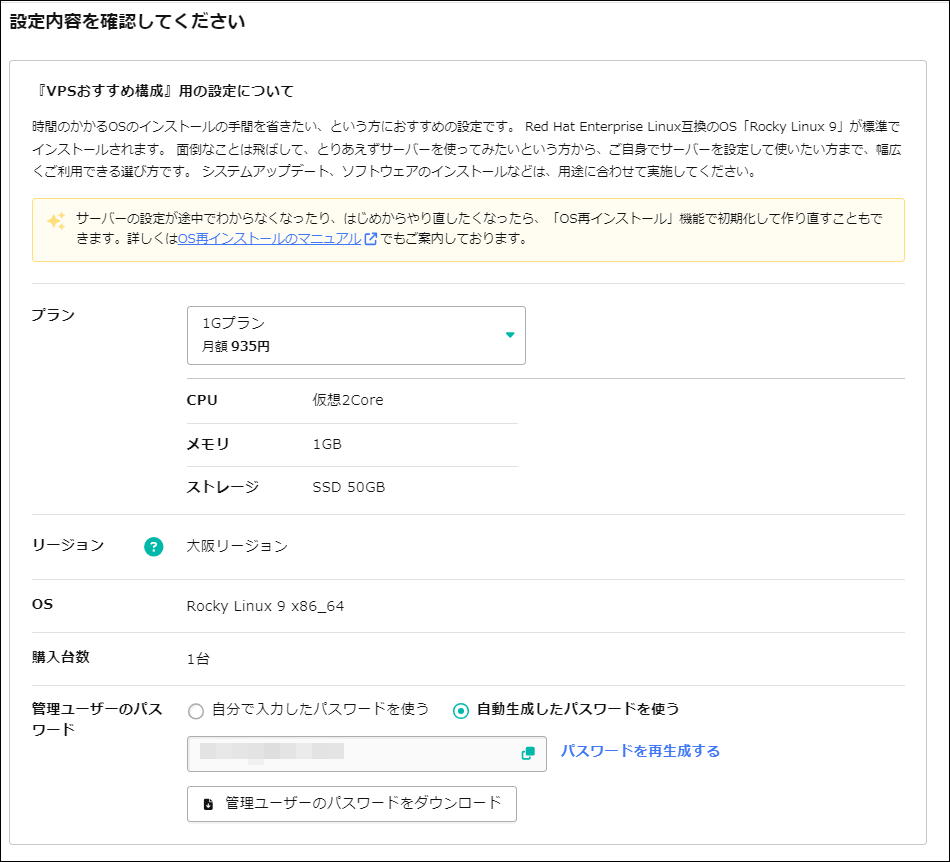
Task: Click the generated password field
Action: tap(367, 754)
